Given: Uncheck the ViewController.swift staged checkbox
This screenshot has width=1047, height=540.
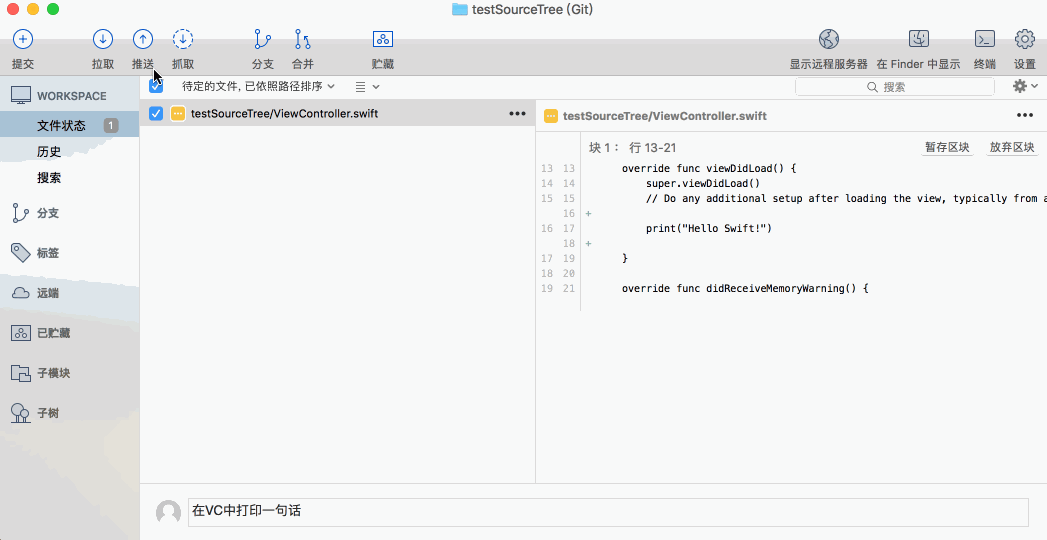Looking at the screenshot, I should tap(156, 113).
